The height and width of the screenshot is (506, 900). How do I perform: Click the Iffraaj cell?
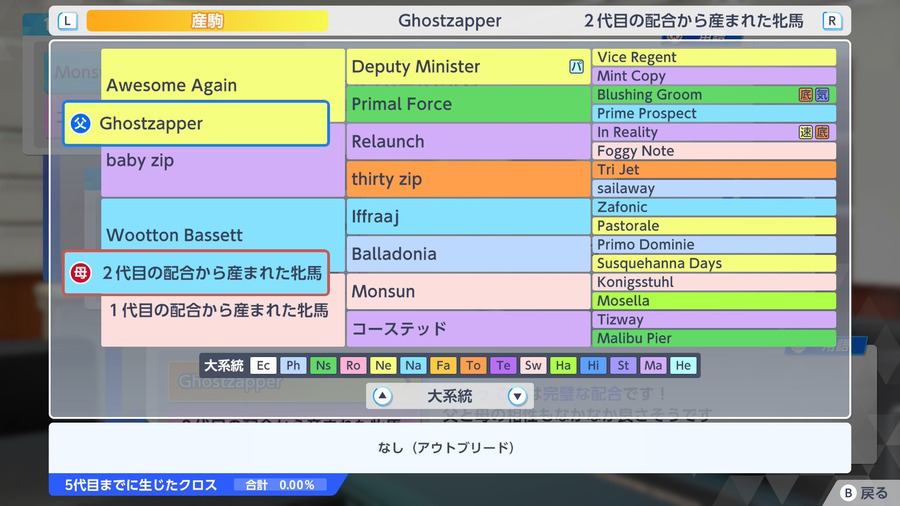pyautogui.click(x=468, y=216)
